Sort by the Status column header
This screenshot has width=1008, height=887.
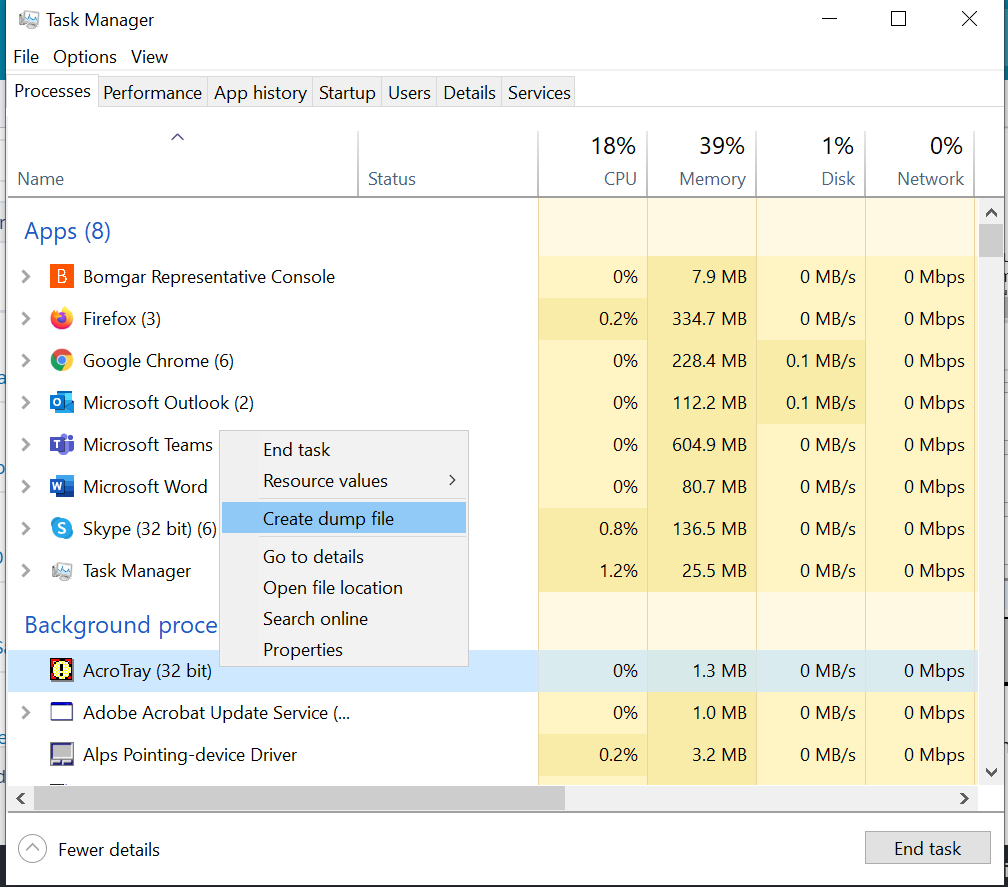[x=447, y=165]
